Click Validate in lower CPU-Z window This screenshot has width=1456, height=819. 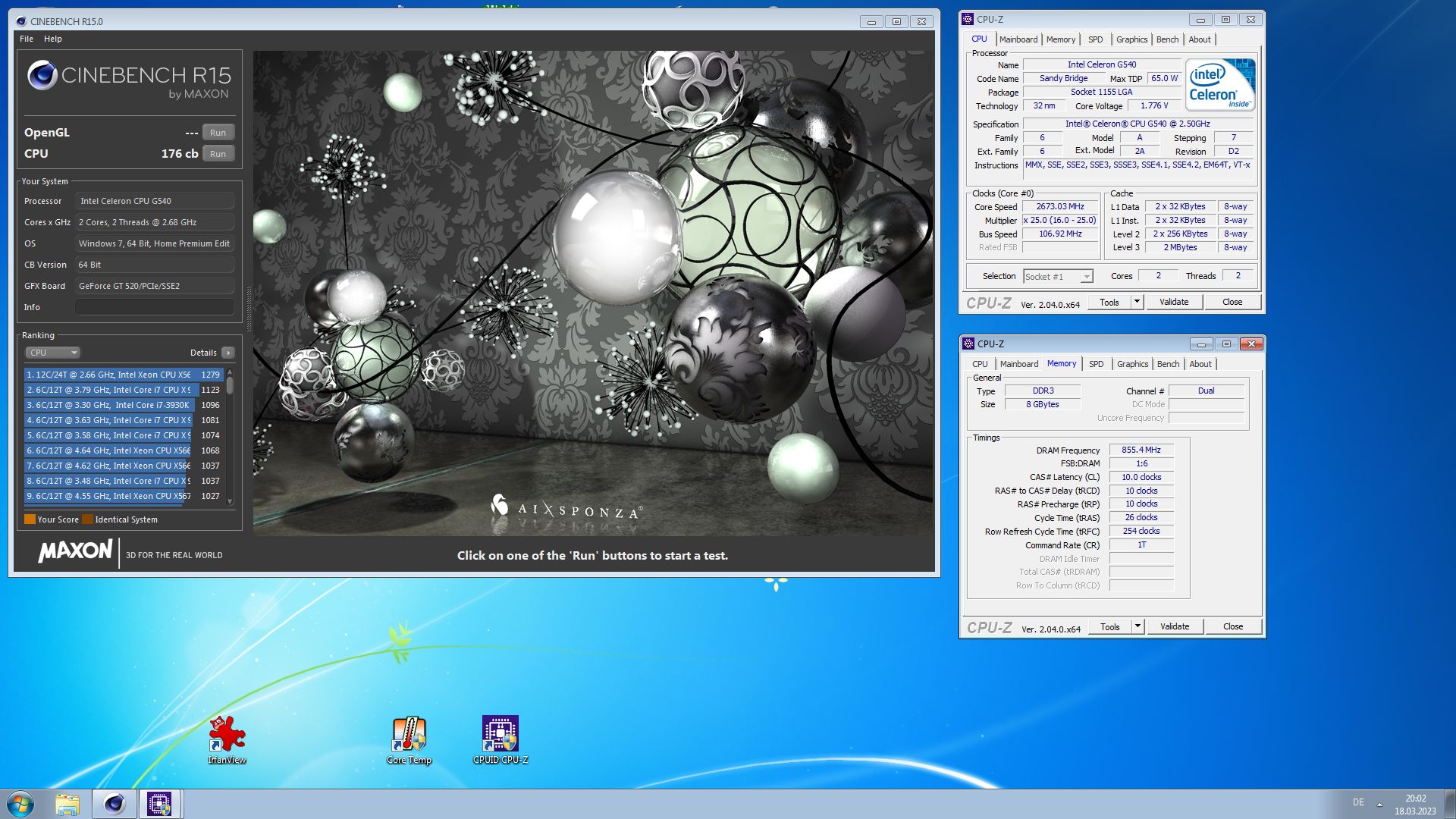tap(1175, 626)
